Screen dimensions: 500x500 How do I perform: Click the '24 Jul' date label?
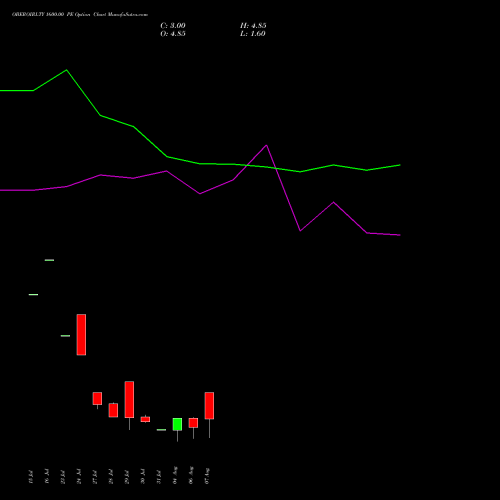[x=79, y=476]
